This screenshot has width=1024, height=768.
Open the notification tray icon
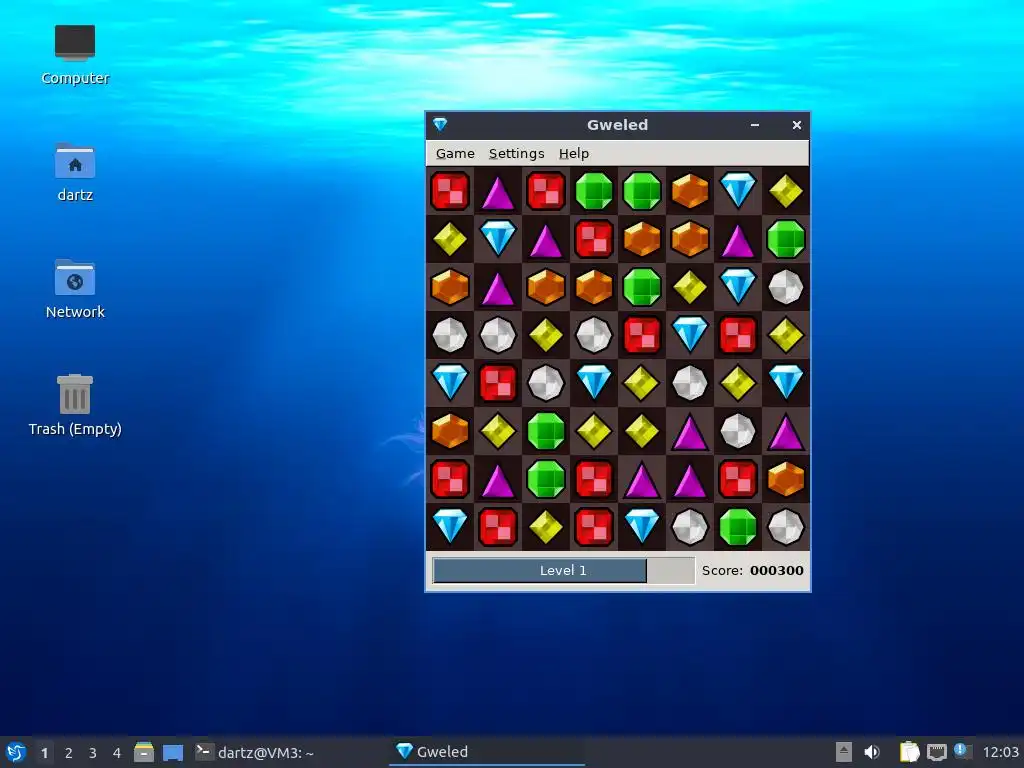point(962,751)
